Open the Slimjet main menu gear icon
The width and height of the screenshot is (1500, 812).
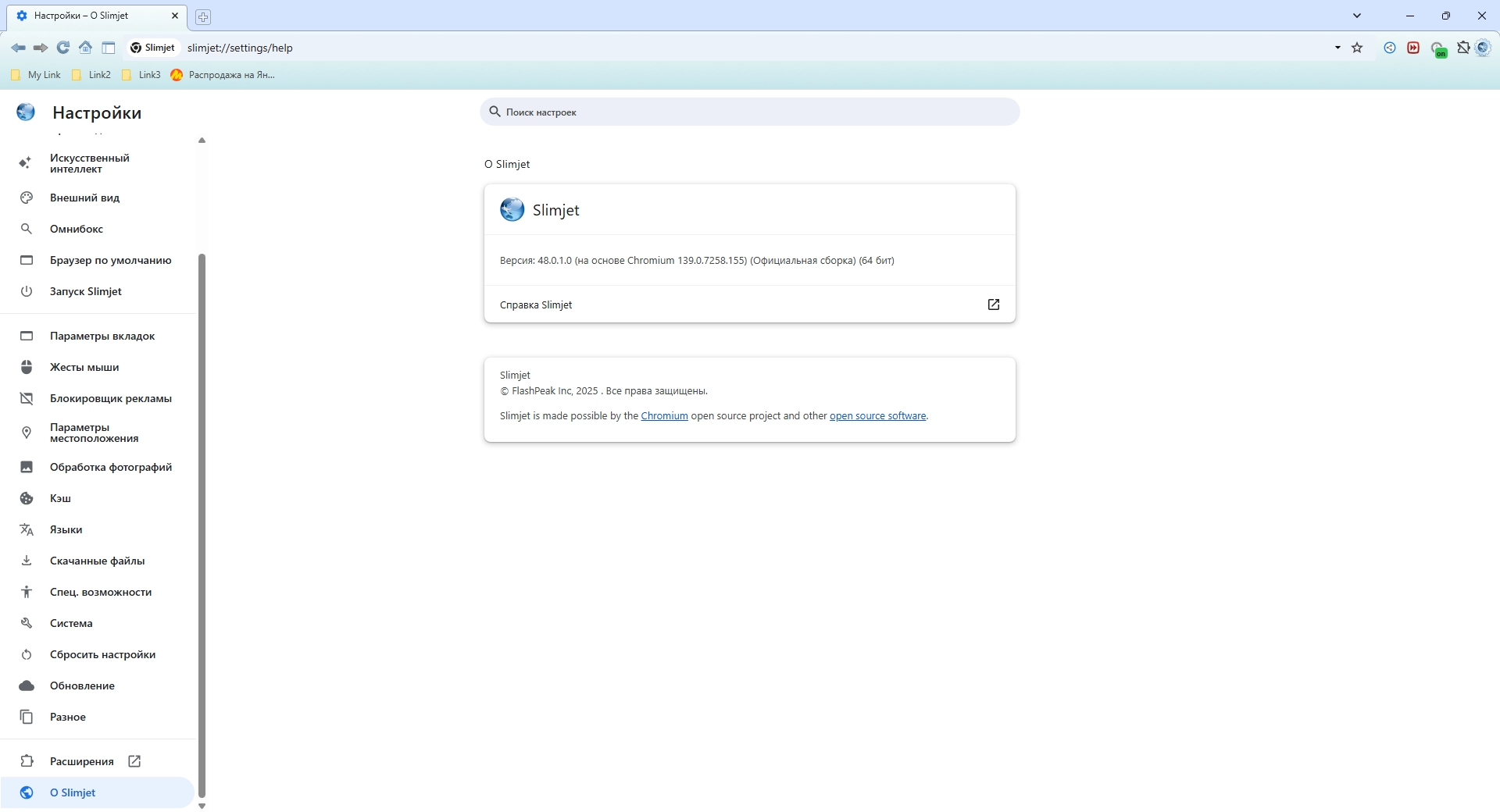tap(1483, 48)
